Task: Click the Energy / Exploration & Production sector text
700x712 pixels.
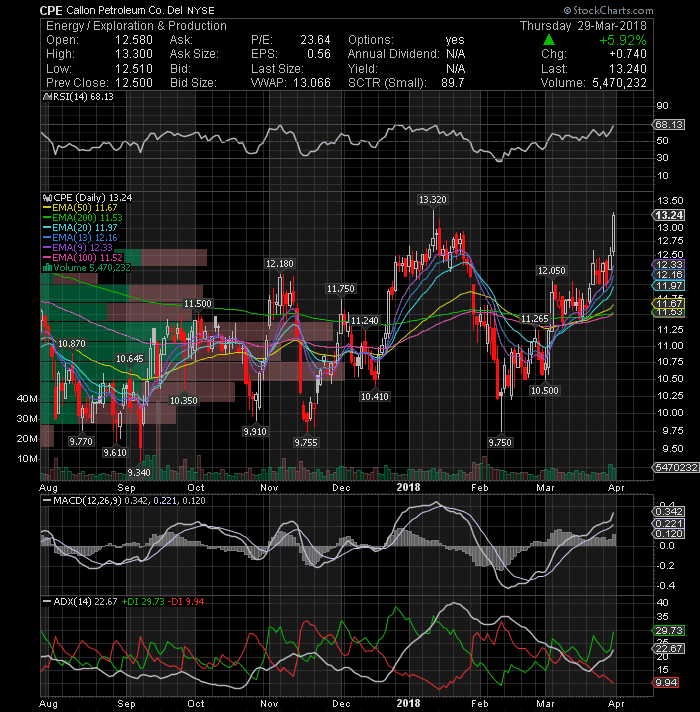Action: pos(136,26)
